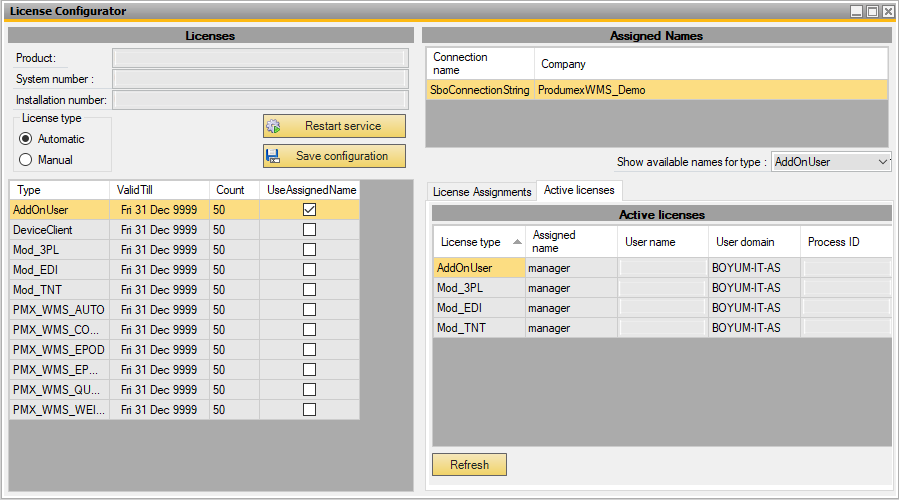Select the Active licenses tab
Image resolution: width=899 pixels, height=500 pixels.
580,190
